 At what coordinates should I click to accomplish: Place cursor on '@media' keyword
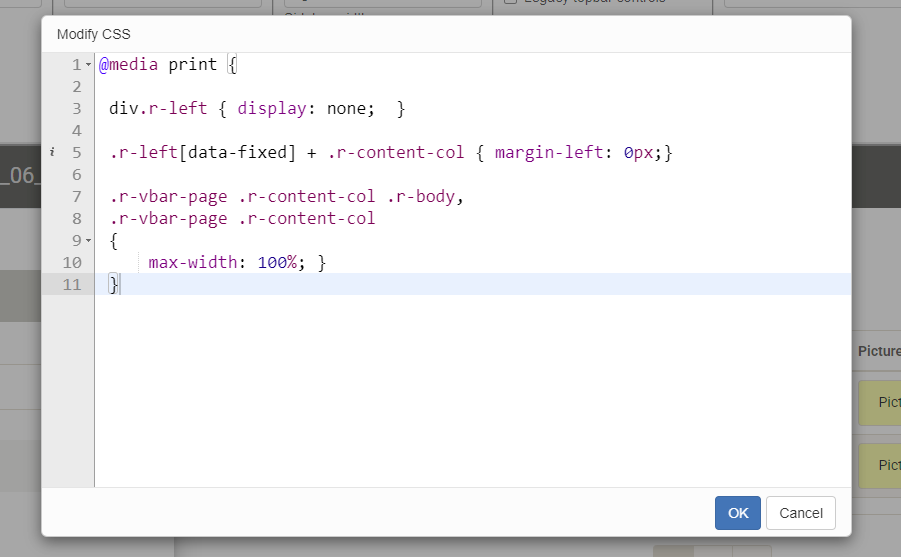tap(128, 64)
